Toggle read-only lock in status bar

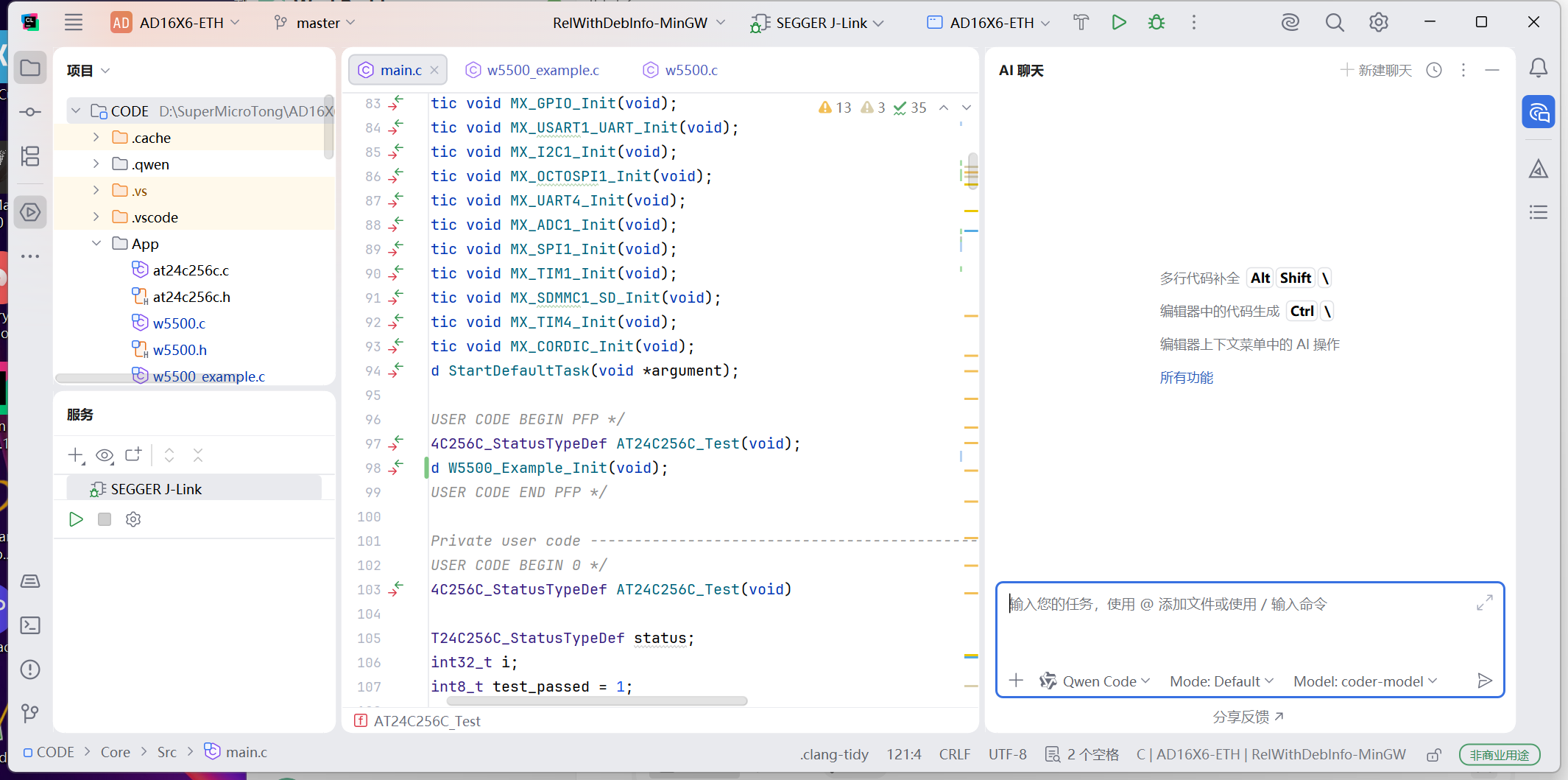(x=1433, y=755)
